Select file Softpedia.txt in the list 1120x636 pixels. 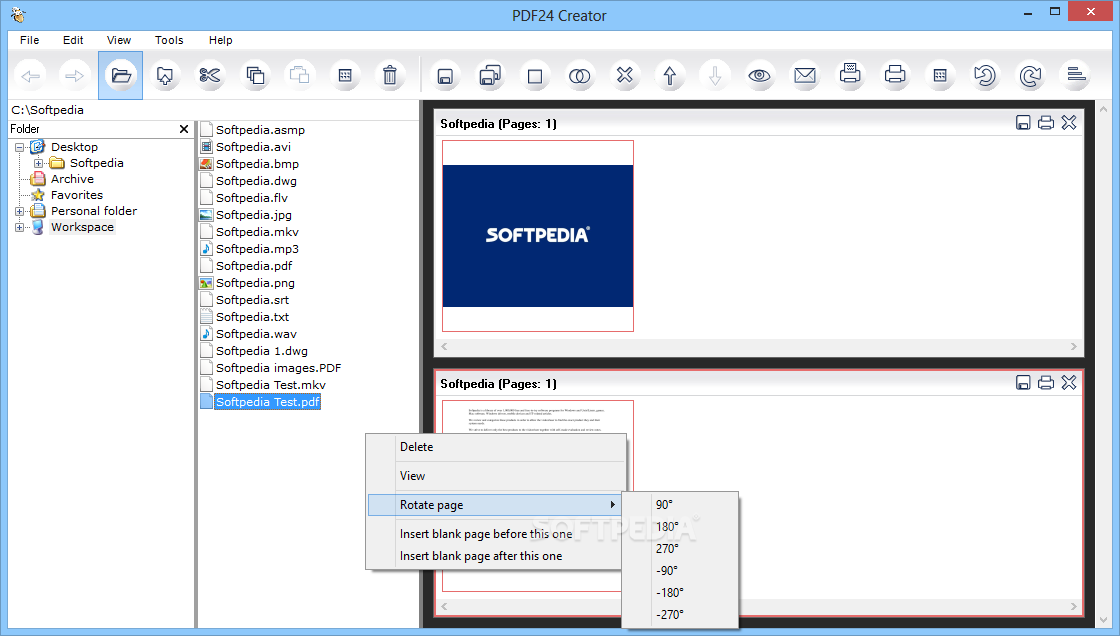252,317
